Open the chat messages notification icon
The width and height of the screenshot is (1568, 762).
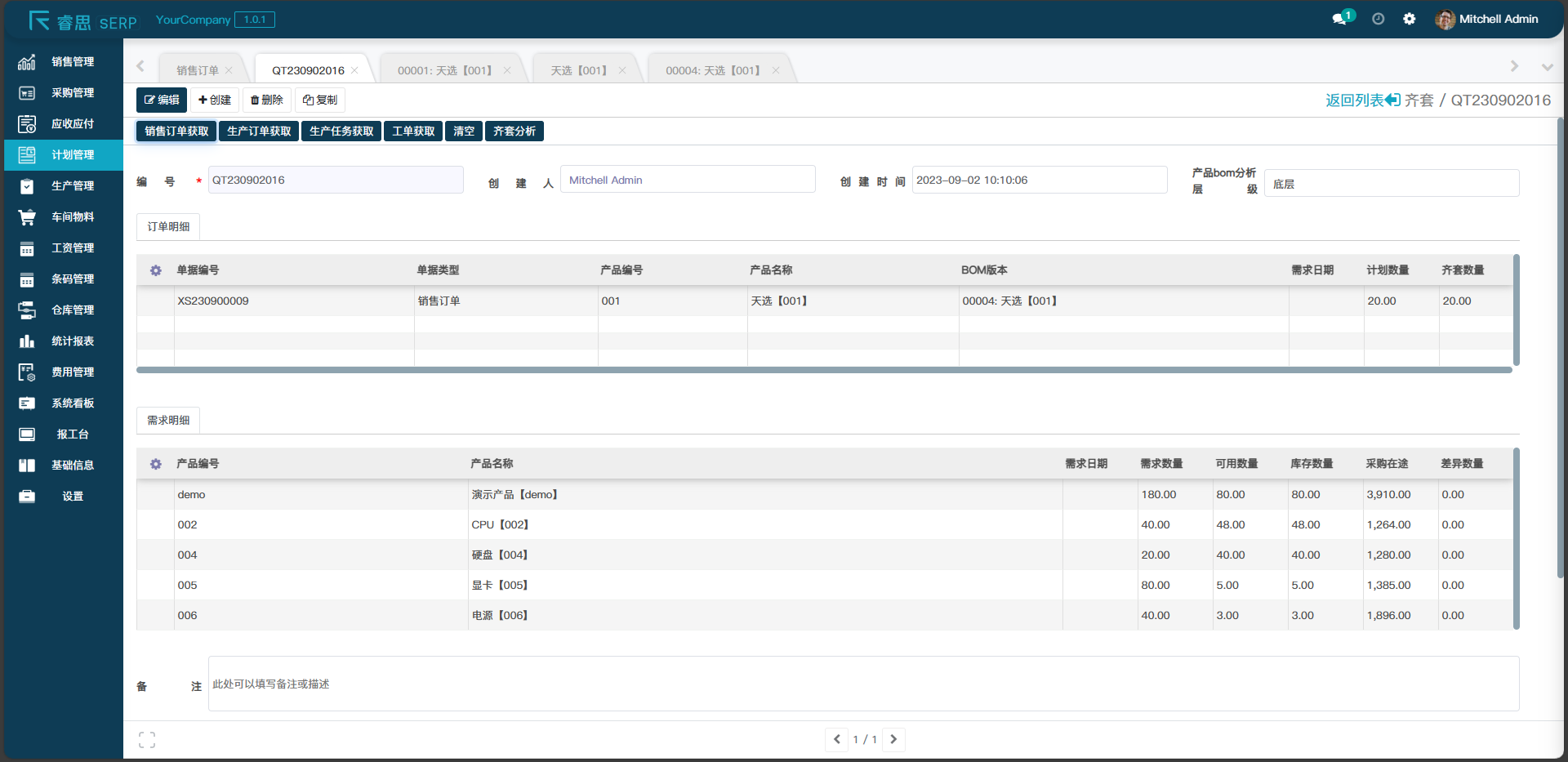[x=1340, y=19]
